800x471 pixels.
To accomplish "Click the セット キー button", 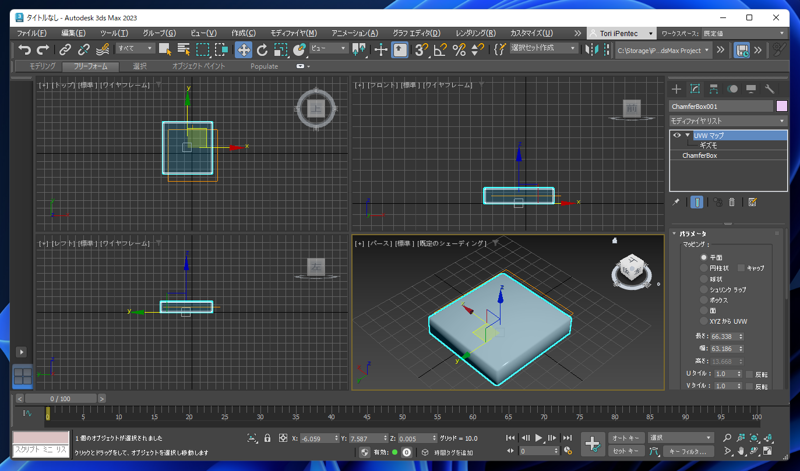I will pyautogui.click(x=626, y=451).
